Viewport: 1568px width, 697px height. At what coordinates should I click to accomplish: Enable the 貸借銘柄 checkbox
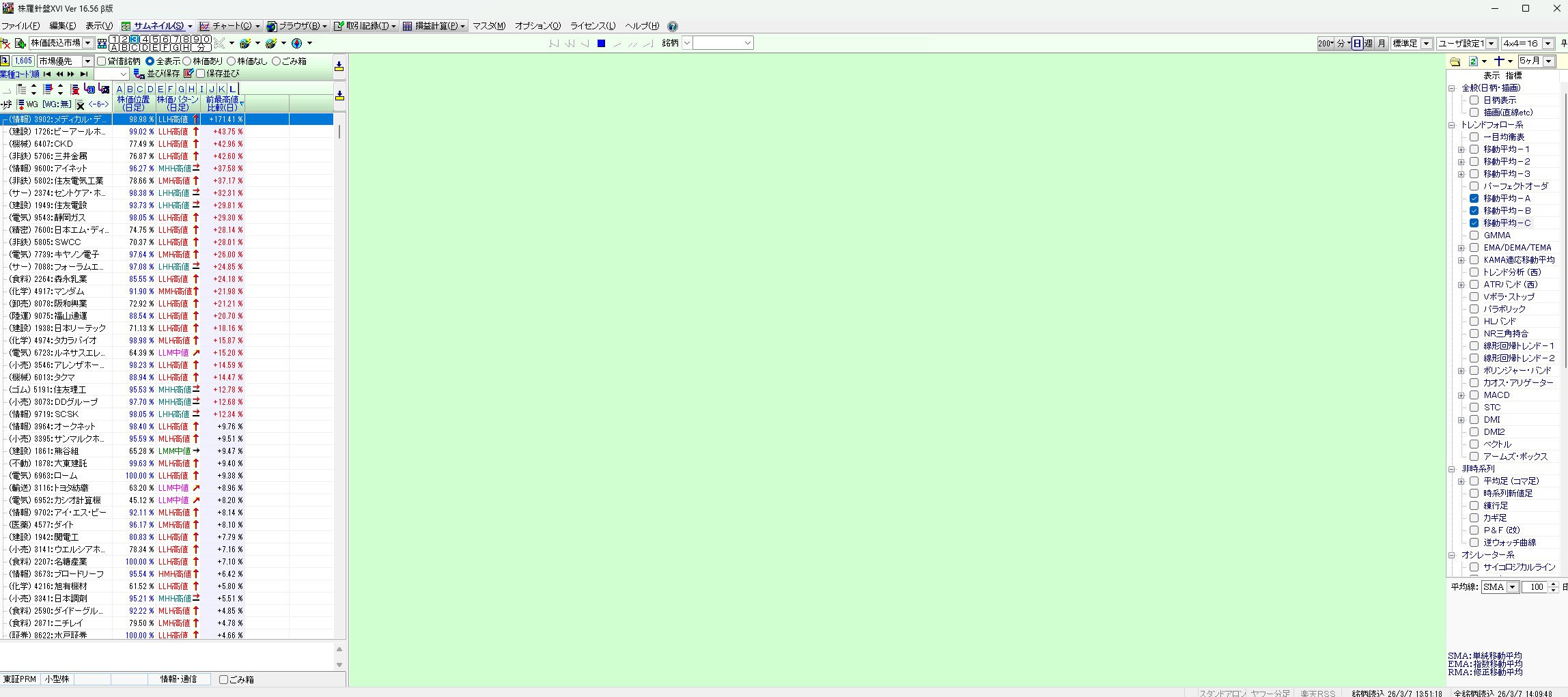(x=102, y=61)
